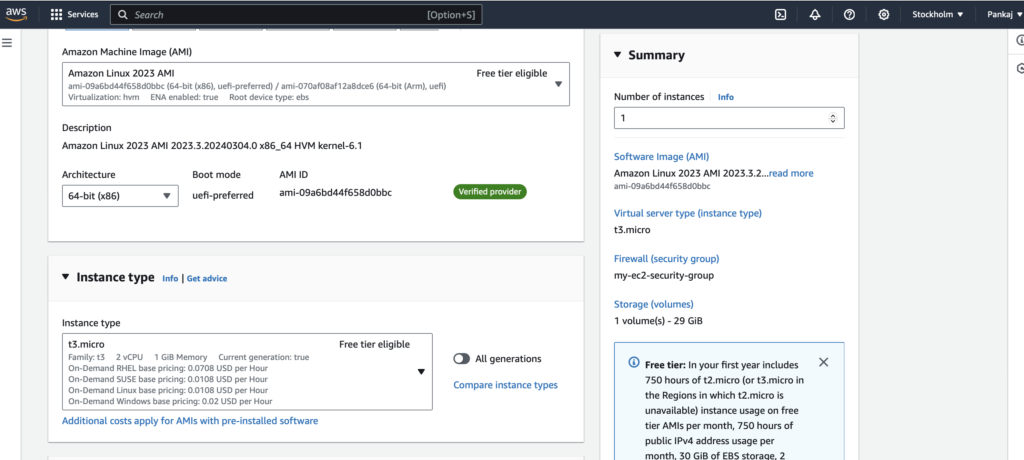
Task: Click my-ec2-security-group text in Summary
Action: (x=664, y=275)
